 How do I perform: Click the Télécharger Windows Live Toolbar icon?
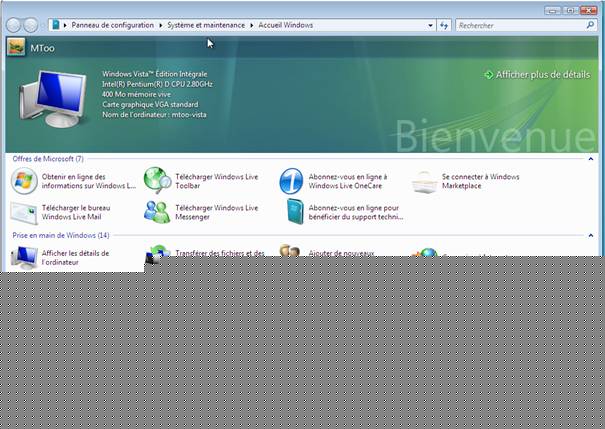[157, 181]
